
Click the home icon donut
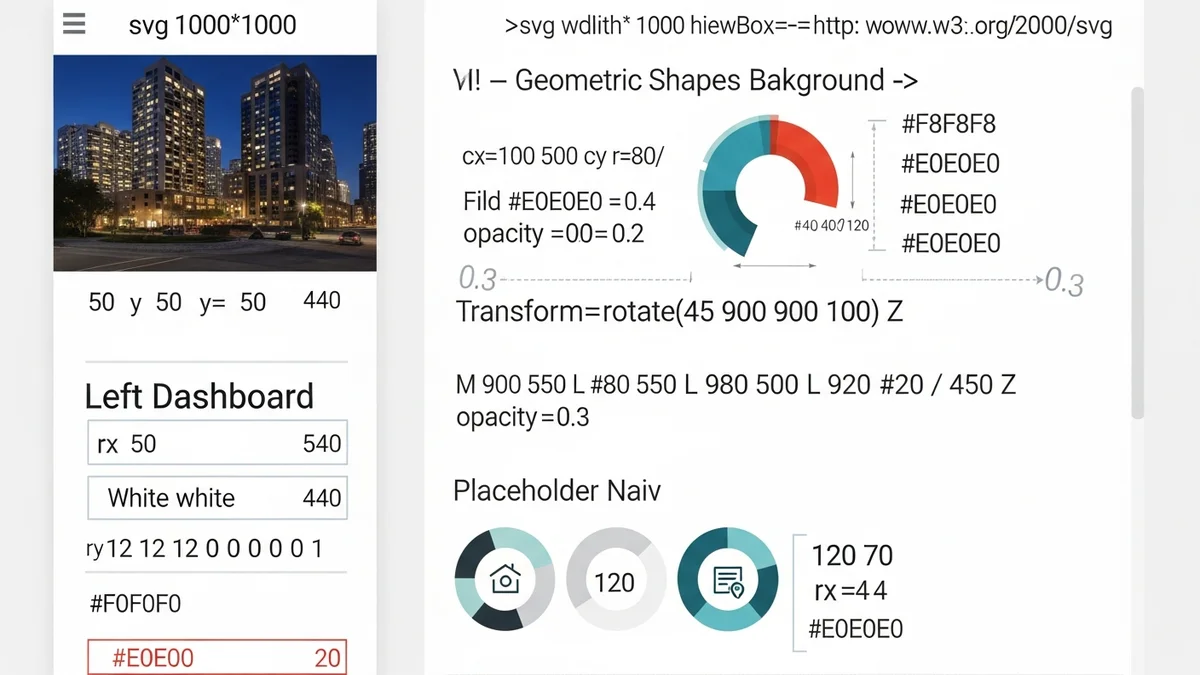pos(504,579)
